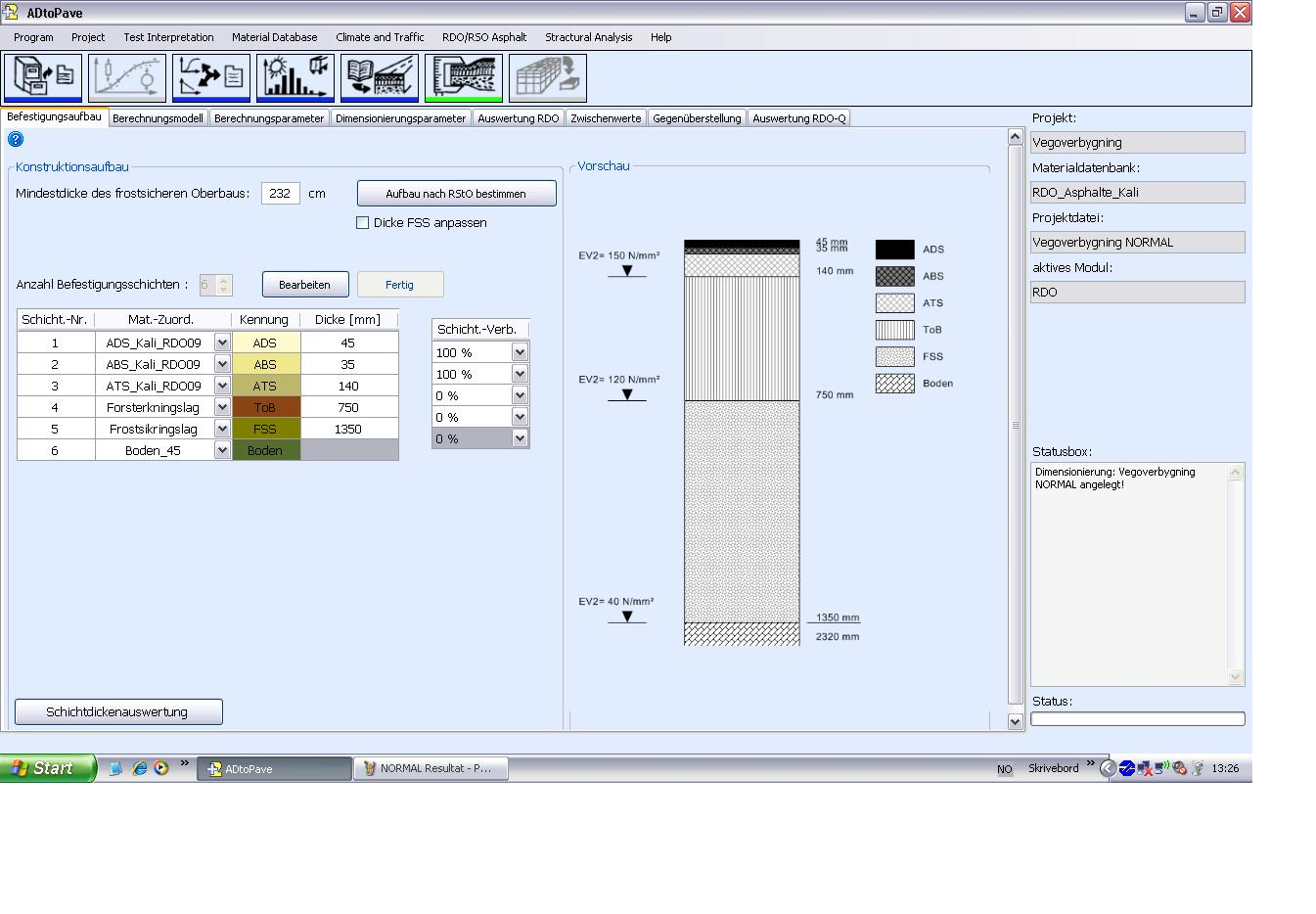Open the test interpretation curve module icon
The height and width of the screenshot is (914, 1316).
click(x=127, y=77)
